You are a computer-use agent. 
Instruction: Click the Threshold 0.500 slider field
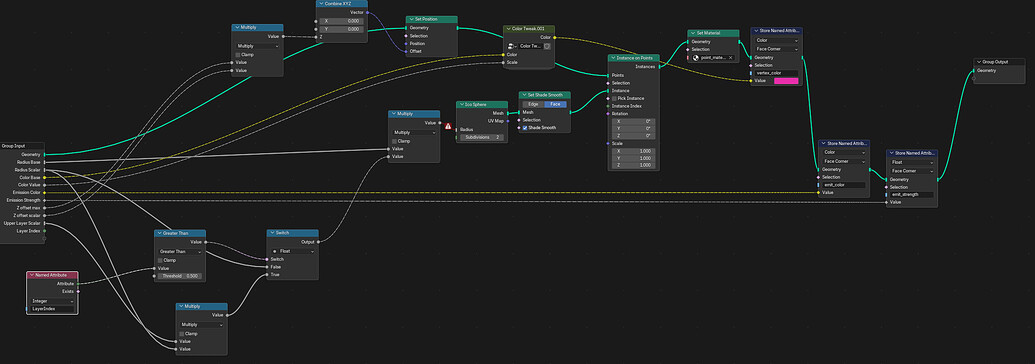[180, 275]
